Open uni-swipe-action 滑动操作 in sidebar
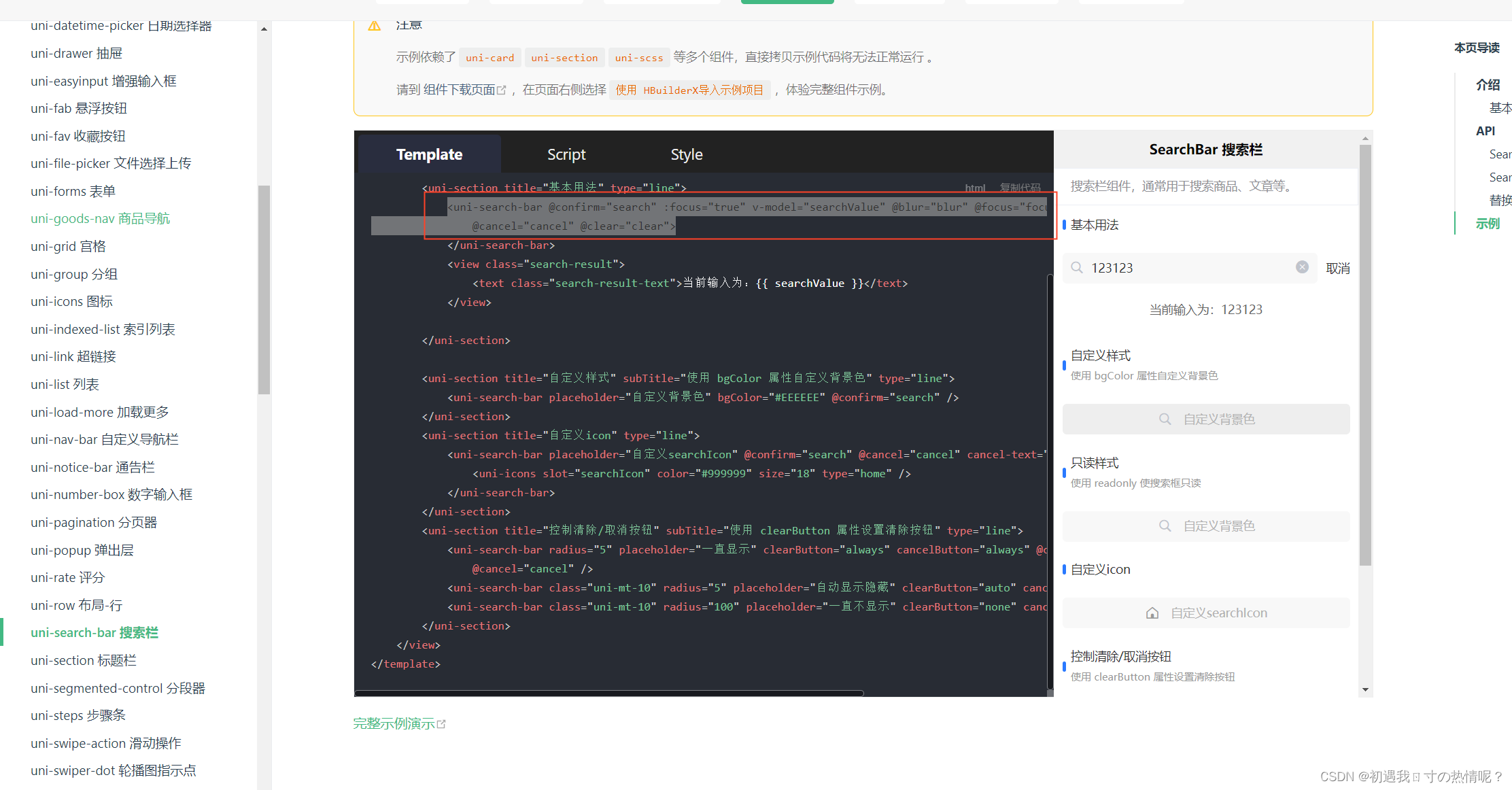The height and width of the screenshot is (790, 1512). [x=106, y=743]
